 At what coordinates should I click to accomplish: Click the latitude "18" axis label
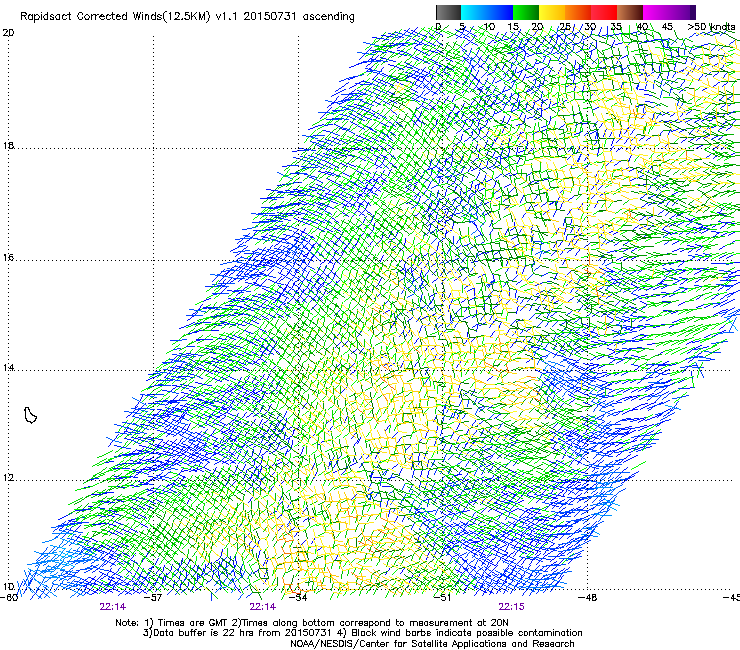(8, 145)
